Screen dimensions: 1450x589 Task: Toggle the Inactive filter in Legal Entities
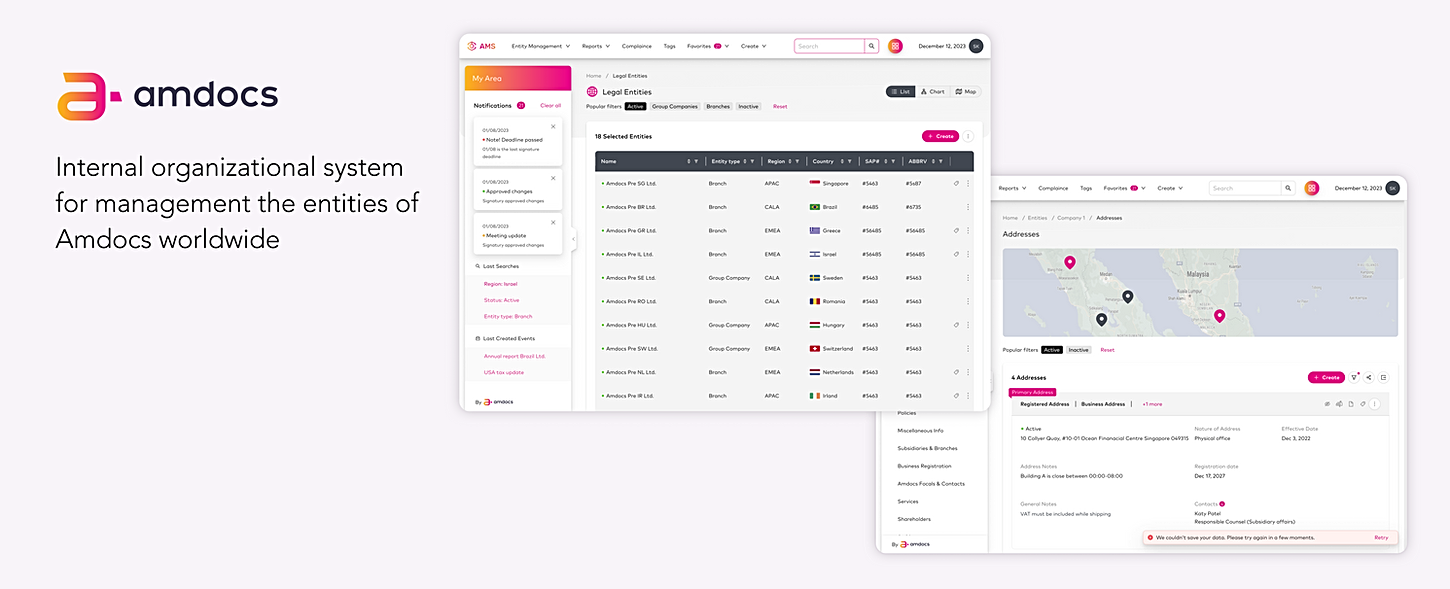749,106
